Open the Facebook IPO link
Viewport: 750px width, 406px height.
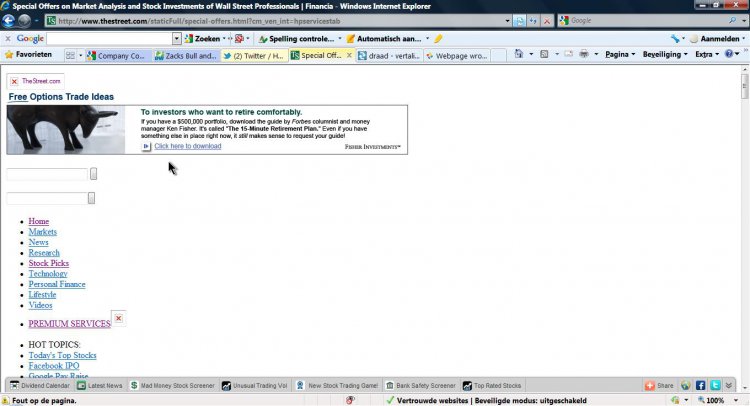coord(54,366)
